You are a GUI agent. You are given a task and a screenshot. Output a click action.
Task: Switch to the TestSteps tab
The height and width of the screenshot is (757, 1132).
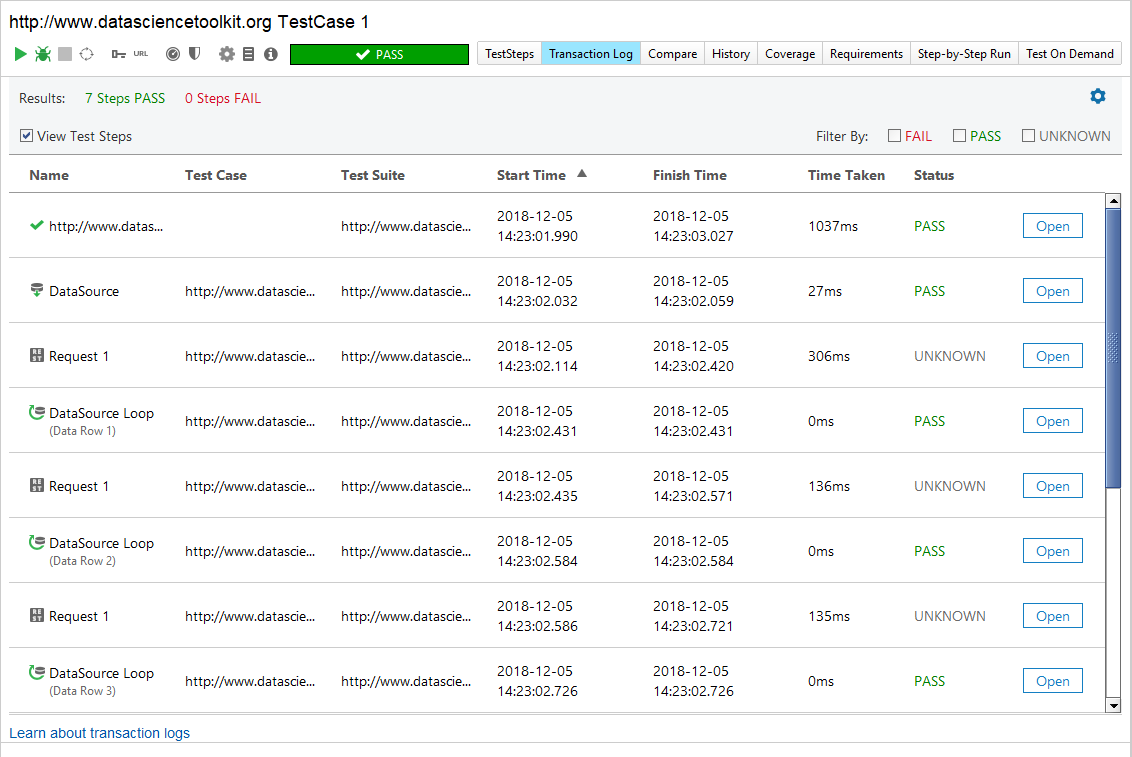click(510, 54)
